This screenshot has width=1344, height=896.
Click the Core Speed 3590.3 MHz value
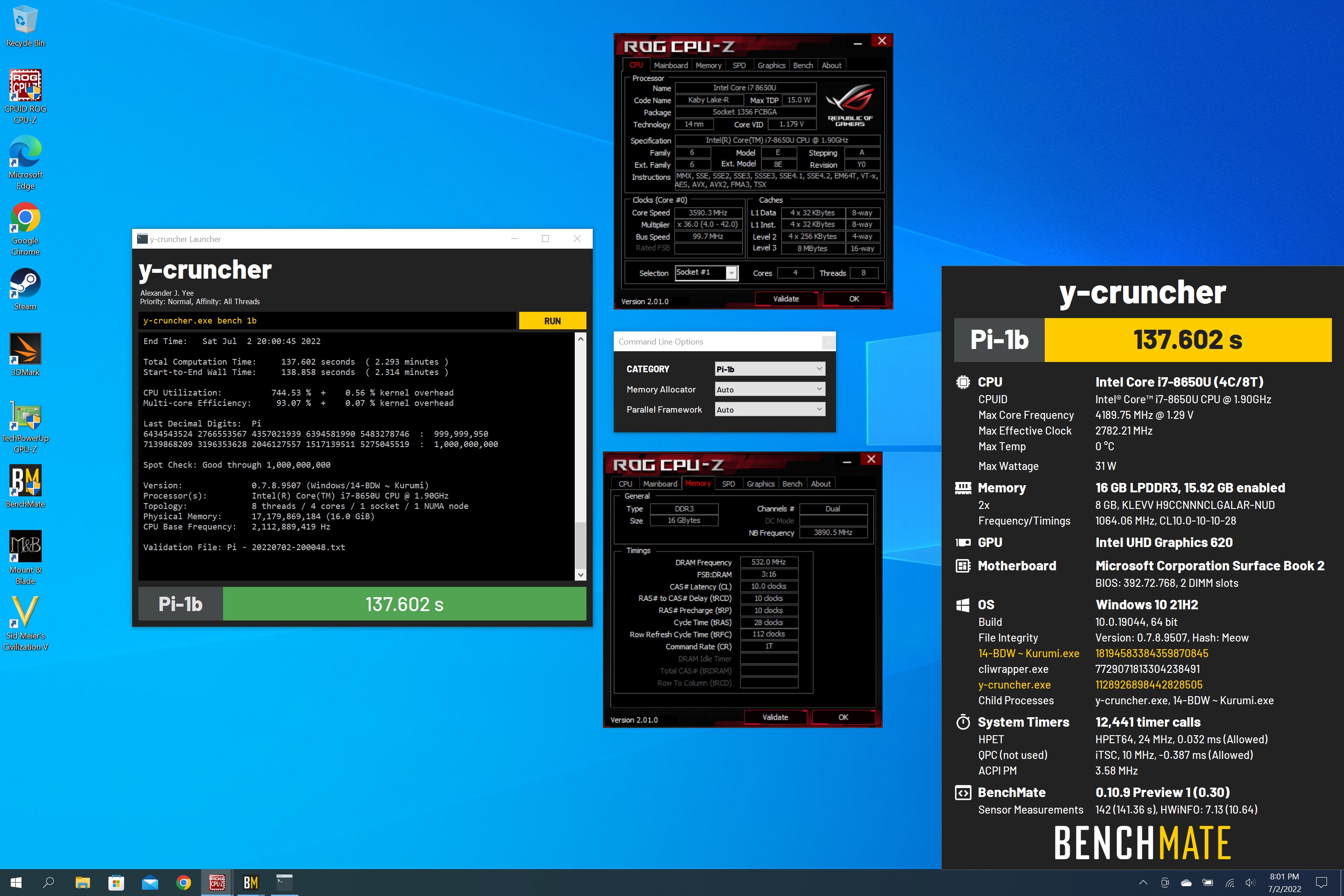(x=708, y=212)
